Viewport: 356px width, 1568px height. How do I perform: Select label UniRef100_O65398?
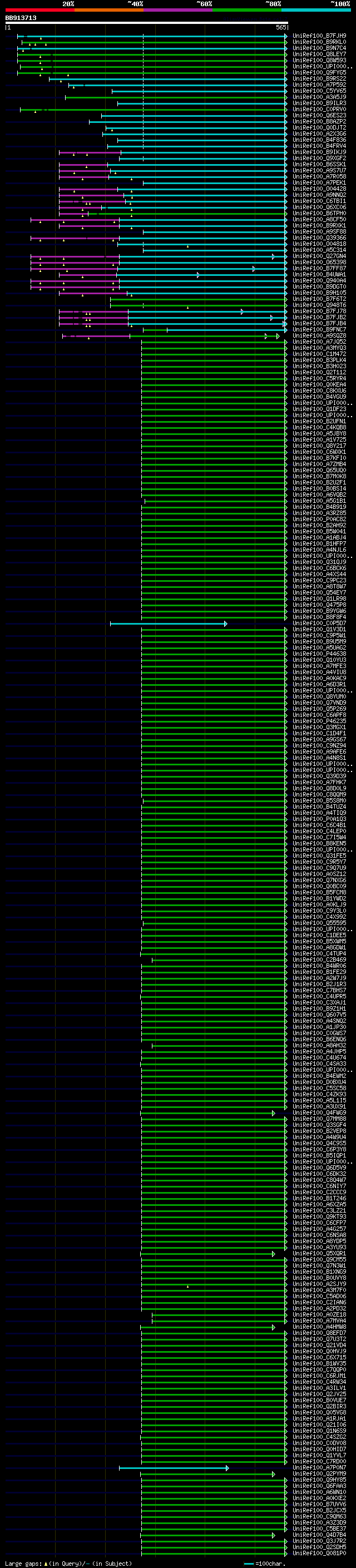(319, 263)
